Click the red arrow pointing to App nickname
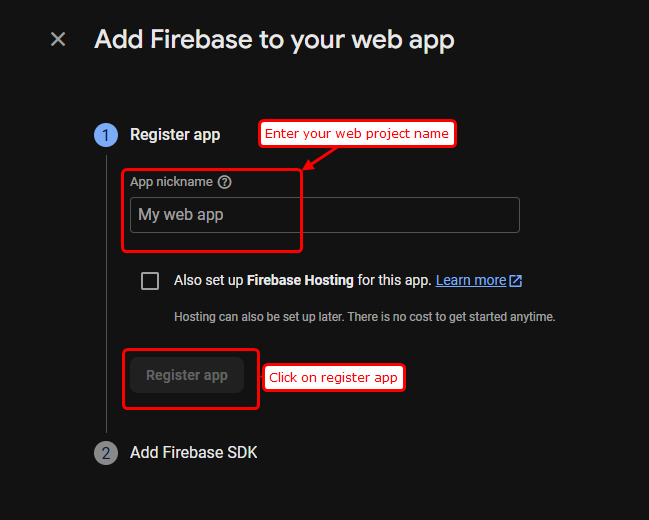This screenshot has height=520, width=649. coord(322,157)
